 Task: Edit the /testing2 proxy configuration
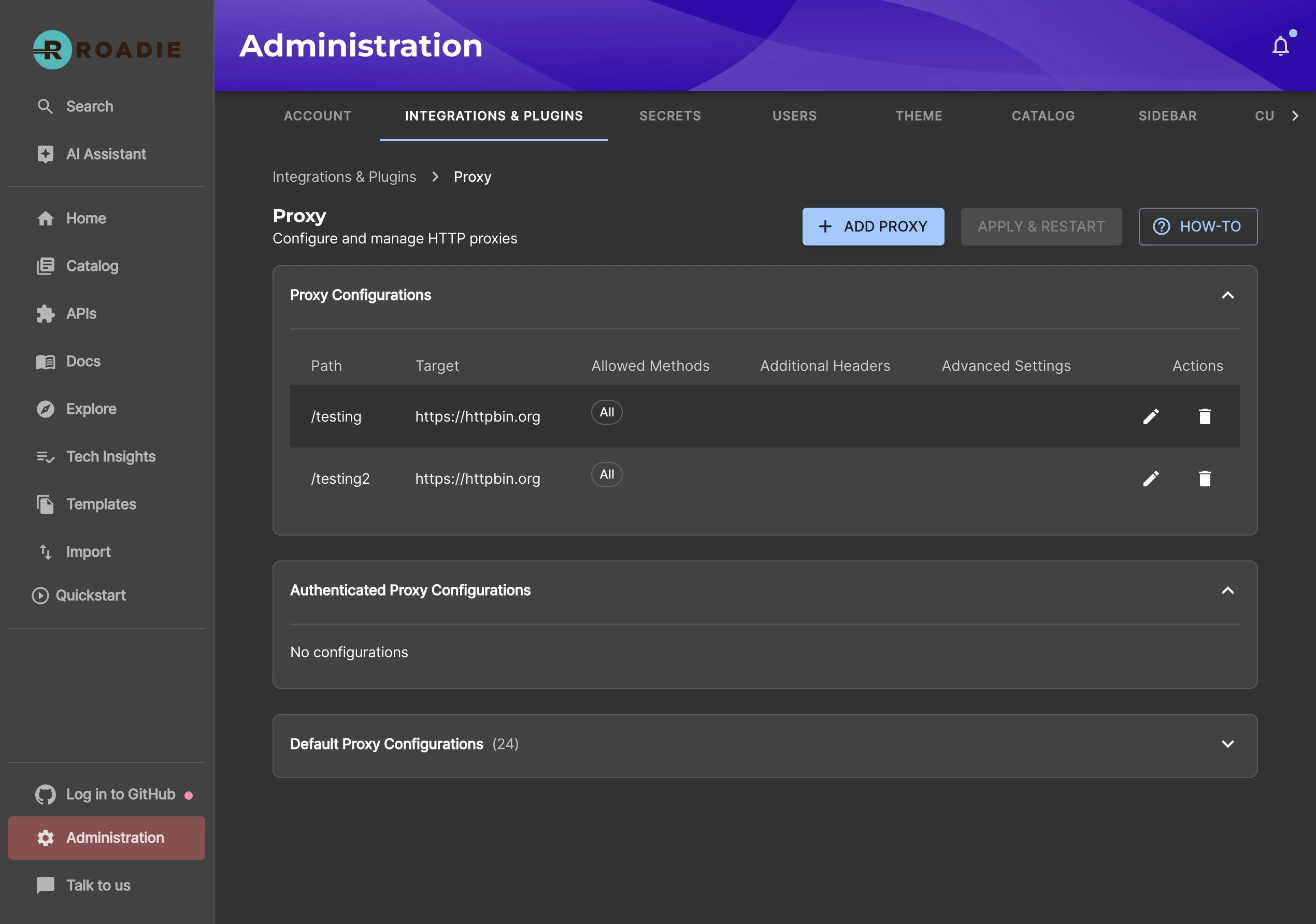click(1150, 479)
